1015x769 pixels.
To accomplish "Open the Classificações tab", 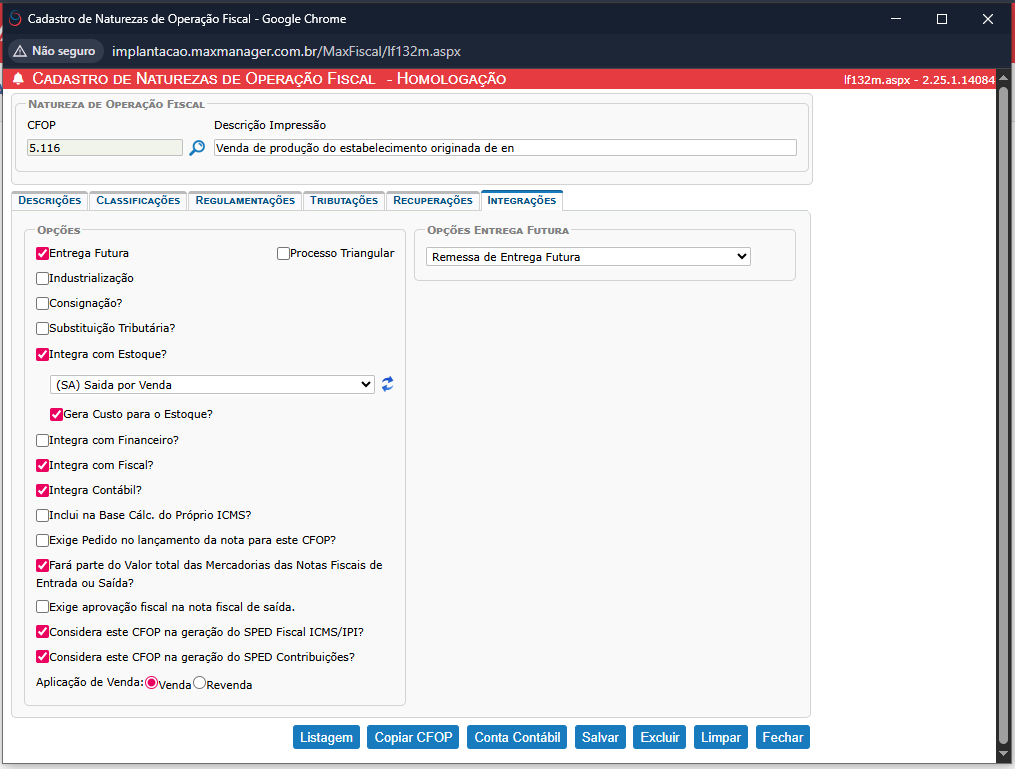I will click(x=138, y=201).
